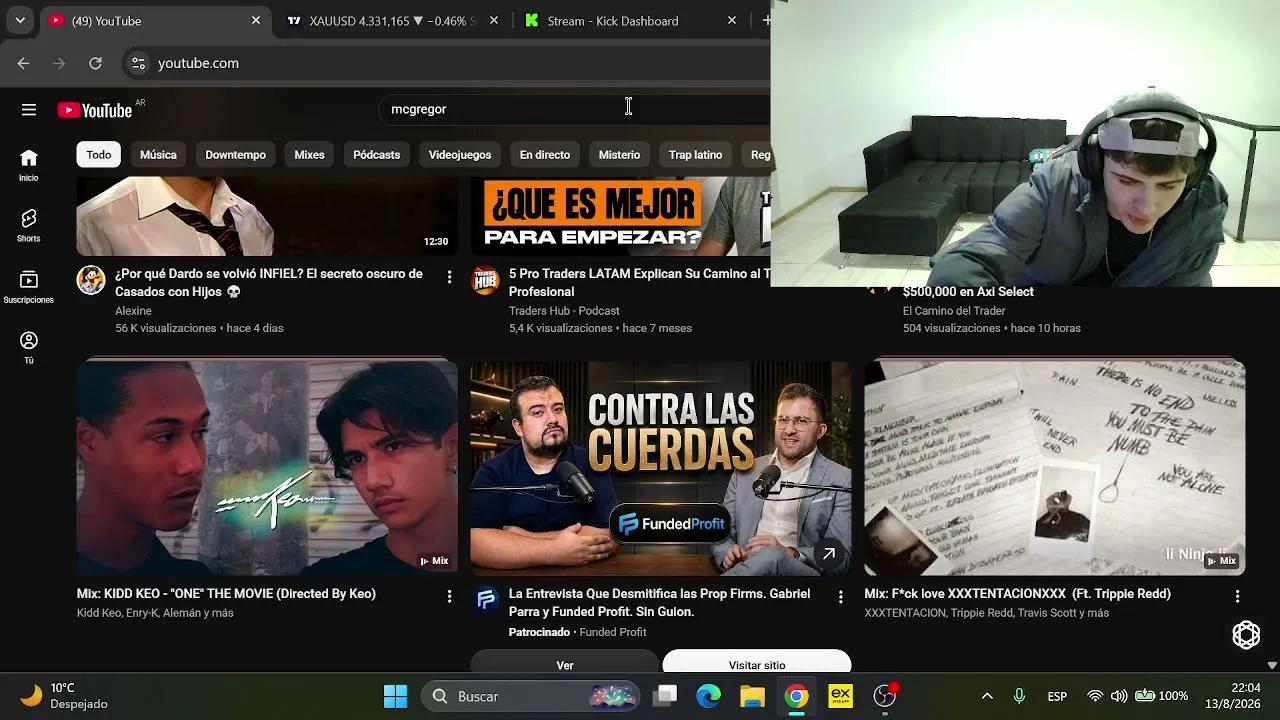Launch Microsoft Edge from the taskbar
Screen dimensions: 1280x720
tap(709, 696)
